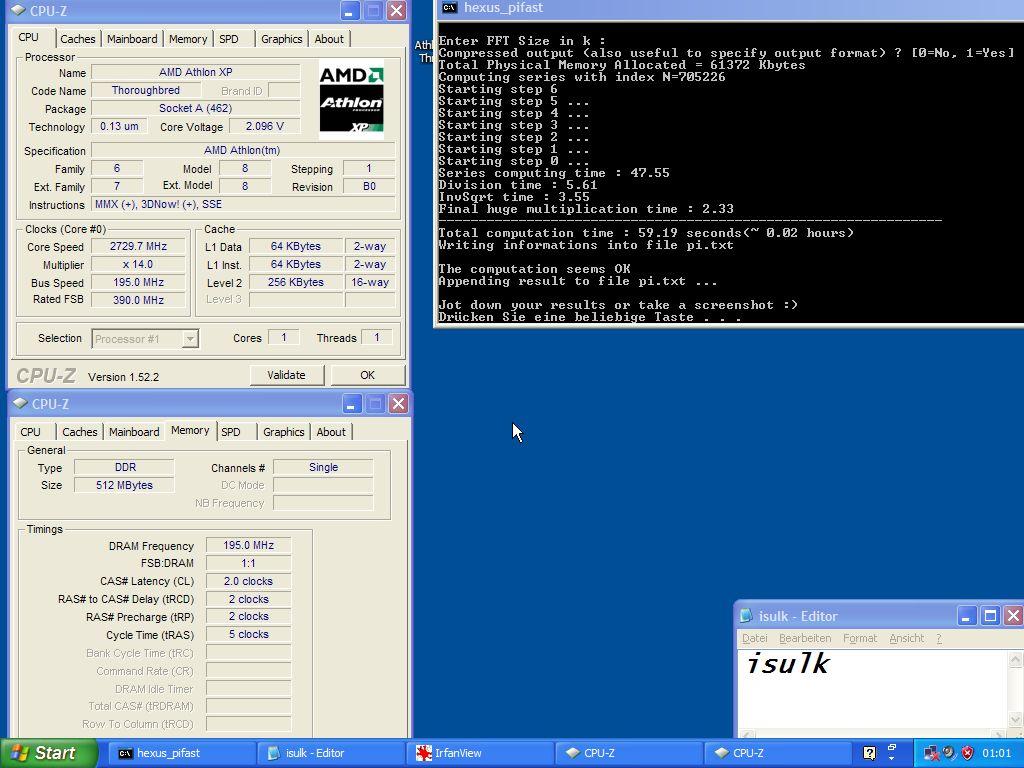Click Total computation time line in console
This screenshot has width=1024, height=768.
(x=646, y=233)
